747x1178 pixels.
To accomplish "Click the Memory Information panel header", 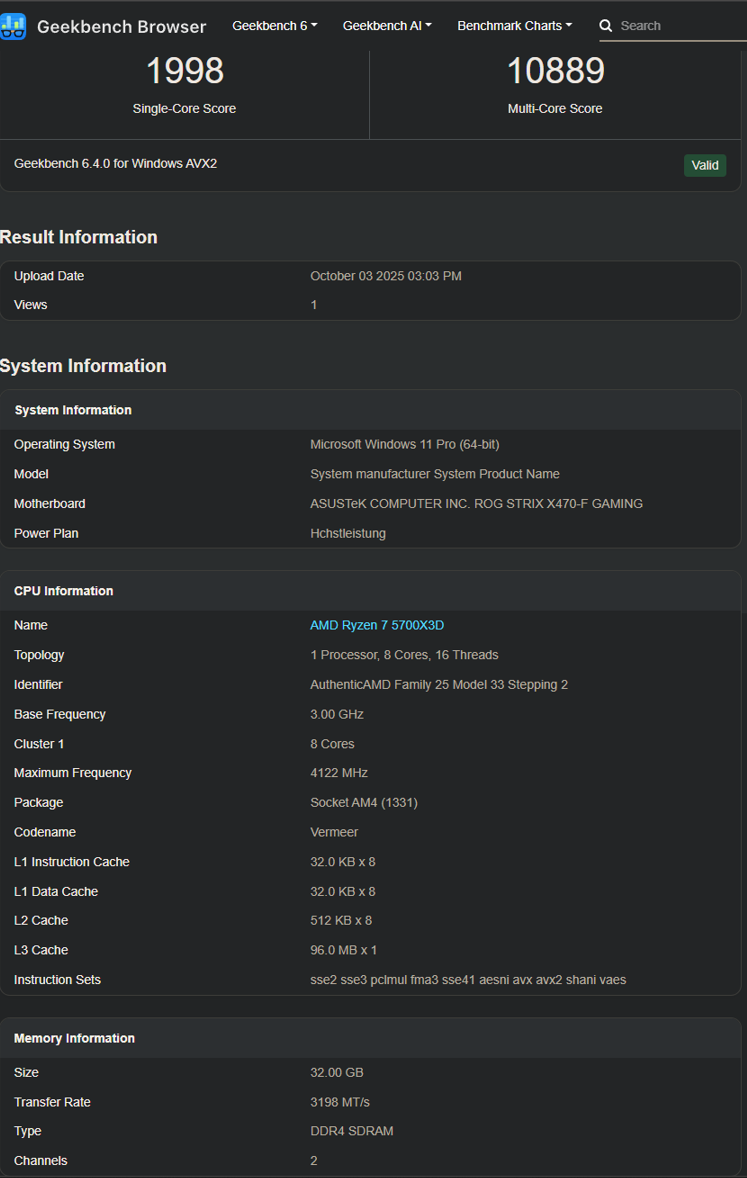I will 74,1038.
